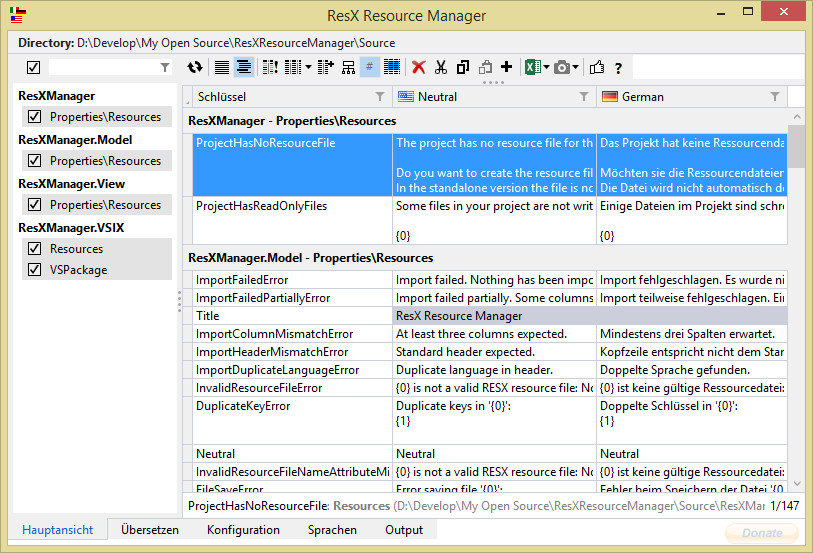Uncheck Resources under ResXManager.VSIX
This screenshot has width=813, height=553.
[x=34, y=249]
